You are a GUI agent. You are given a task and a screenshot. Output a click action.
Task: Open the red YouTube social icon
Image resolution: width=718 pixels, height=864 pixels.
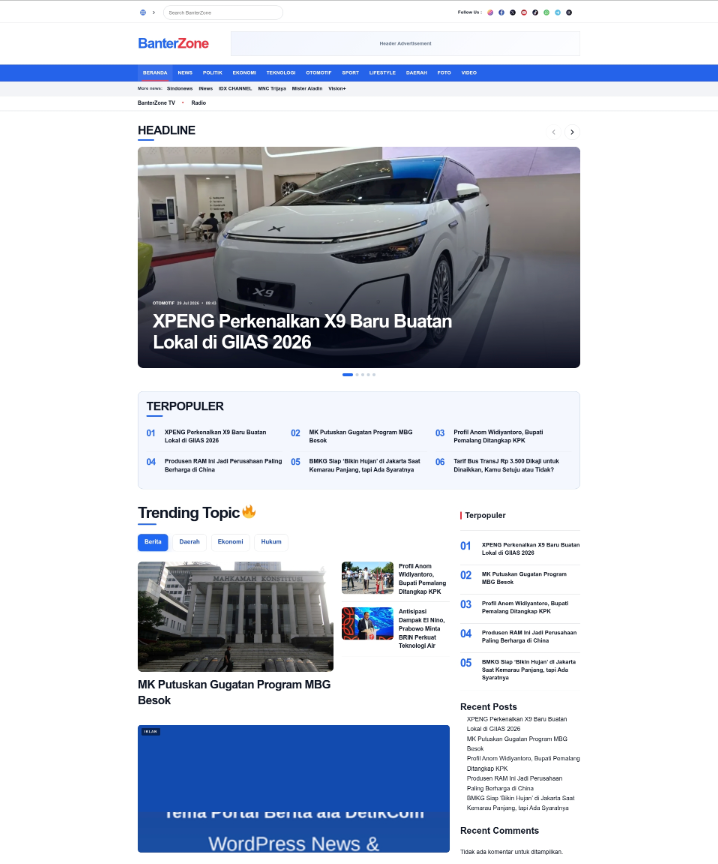coord(524,12)
